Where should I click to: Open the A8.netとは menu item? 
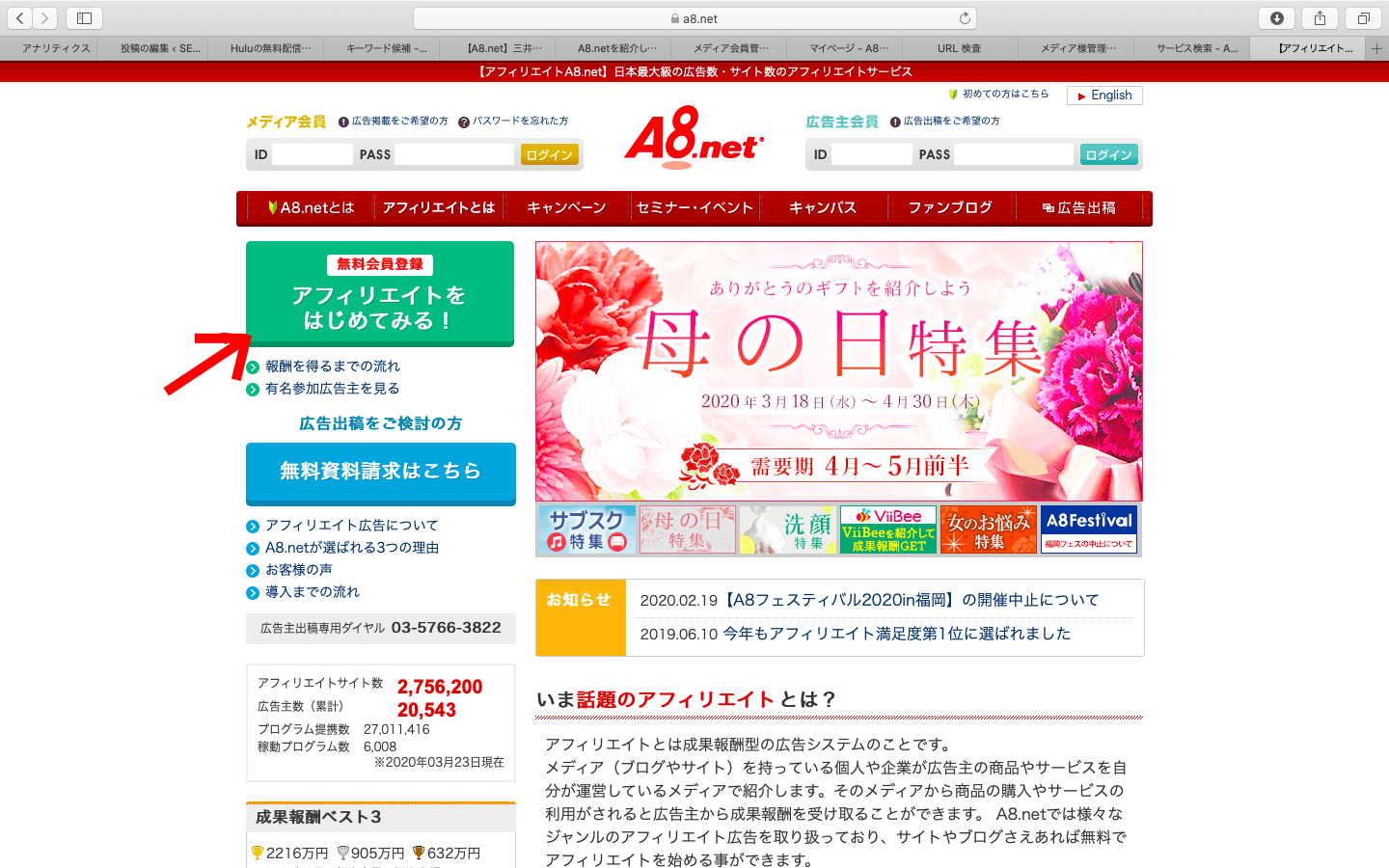tap(311, 207)
